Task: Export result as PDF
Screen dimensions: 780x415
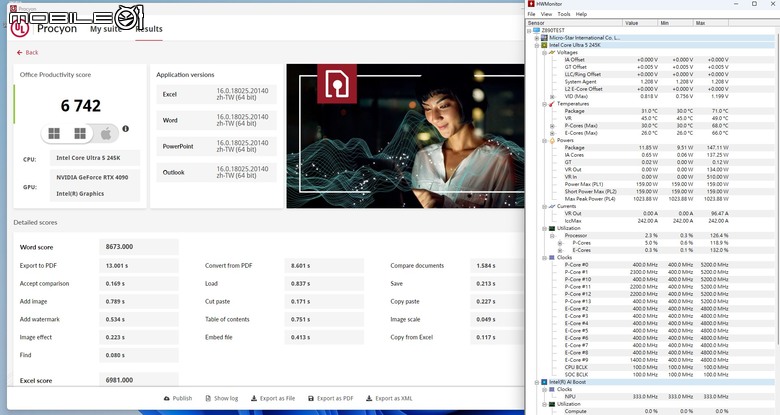Action: pyautogui.click(x=330, y=398)
